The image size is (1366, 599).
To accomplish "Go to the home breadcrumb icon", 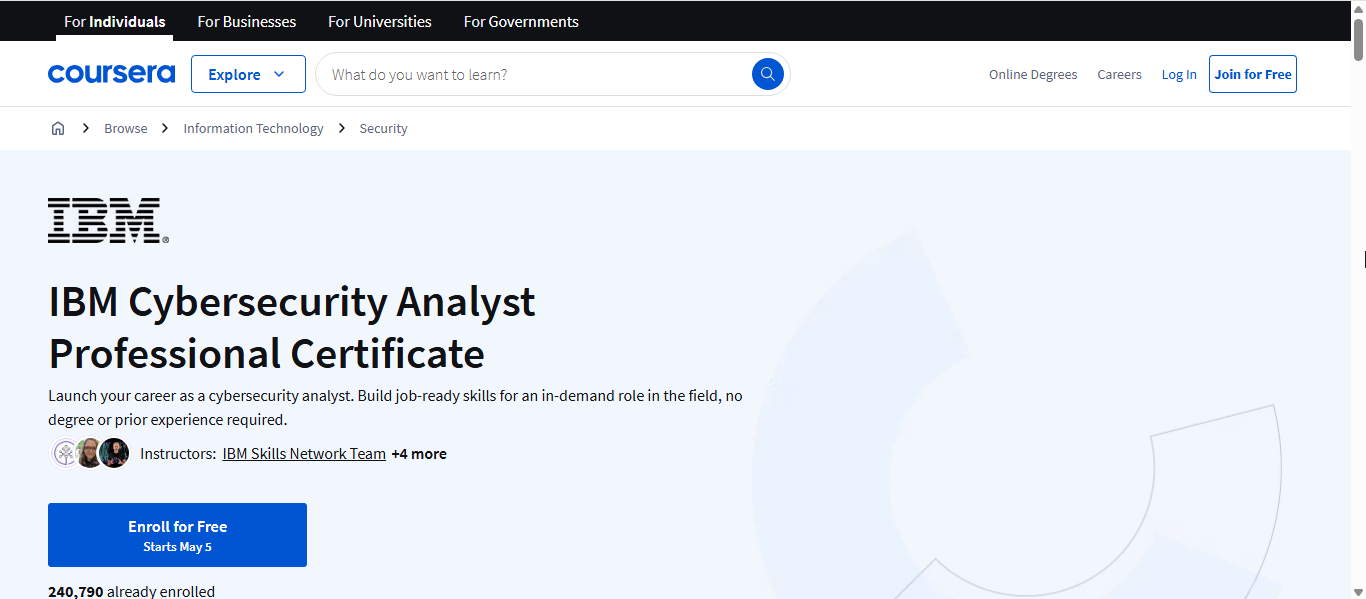I will [x=58, y=128].
